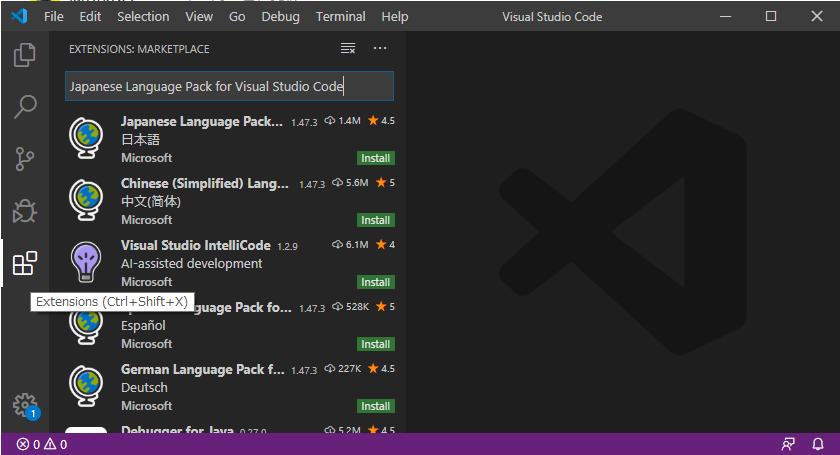Viewport: 840px width, 455px height.
Task: Select German Language Pack title
Action: pyautogui.click(x=202, y=370)
